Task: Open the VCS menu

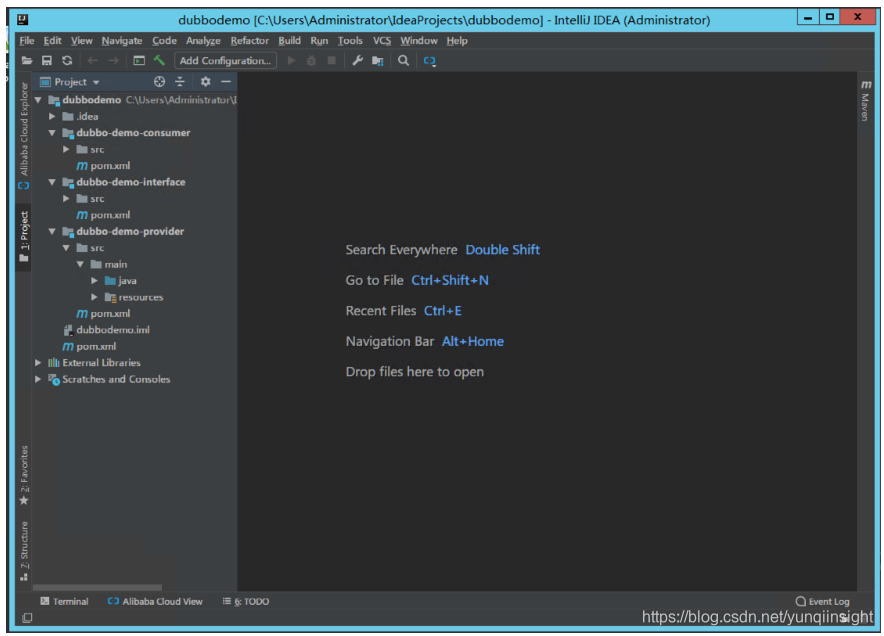Action: coord(382,41)
